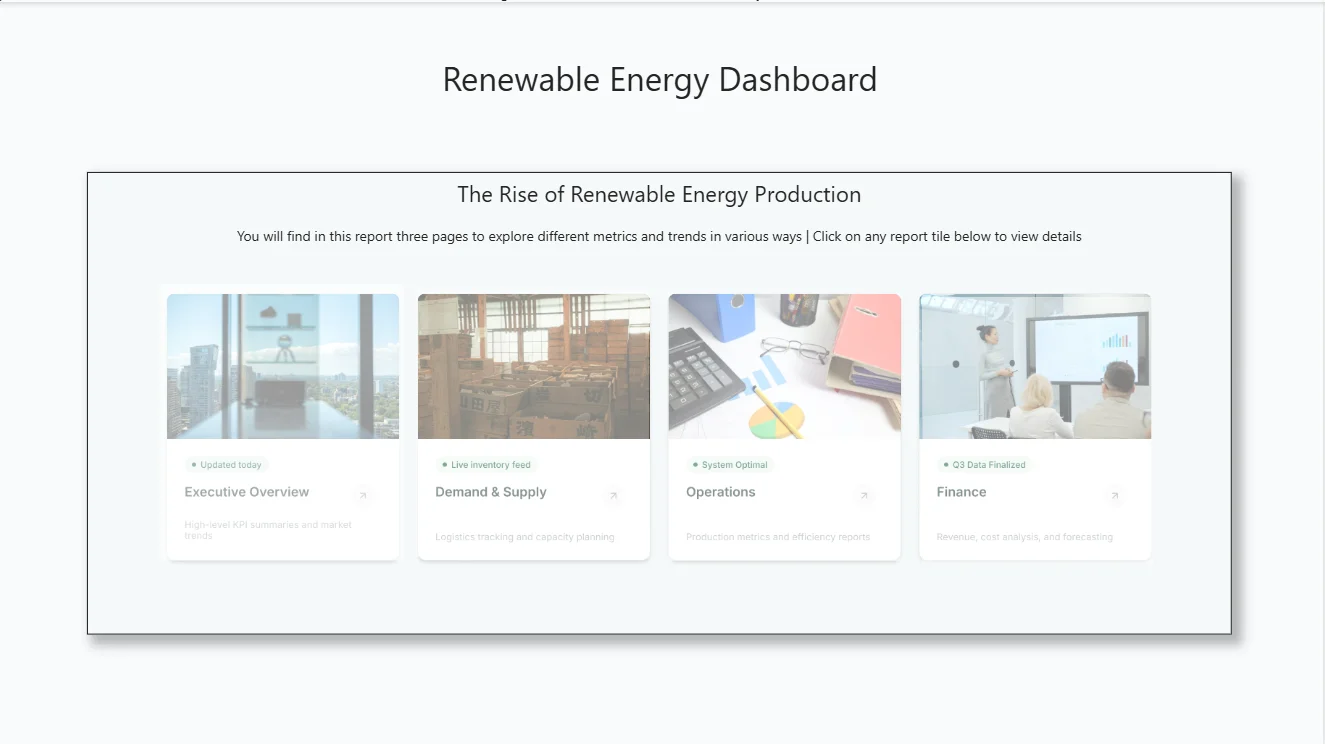Image resolution: width=1325 pixels, height=744 pixels.
Task: Select "Revenue, cost analysis, and forecasting" text
Action: 1025,537
